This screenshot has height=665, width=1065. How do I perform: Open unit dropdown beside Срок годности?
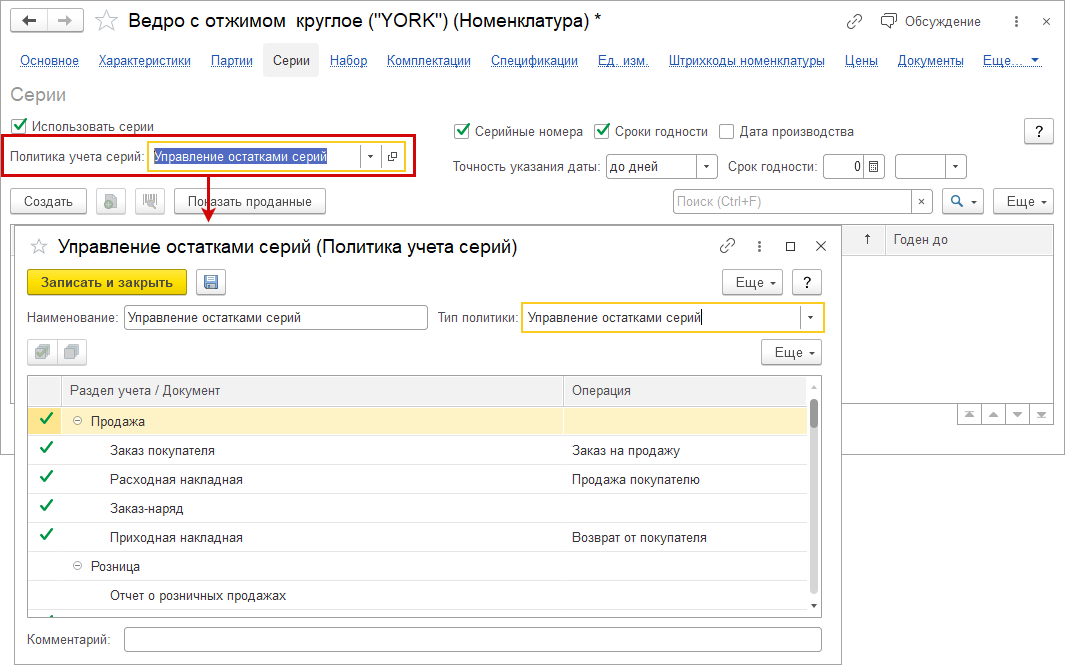click(956, 166)
